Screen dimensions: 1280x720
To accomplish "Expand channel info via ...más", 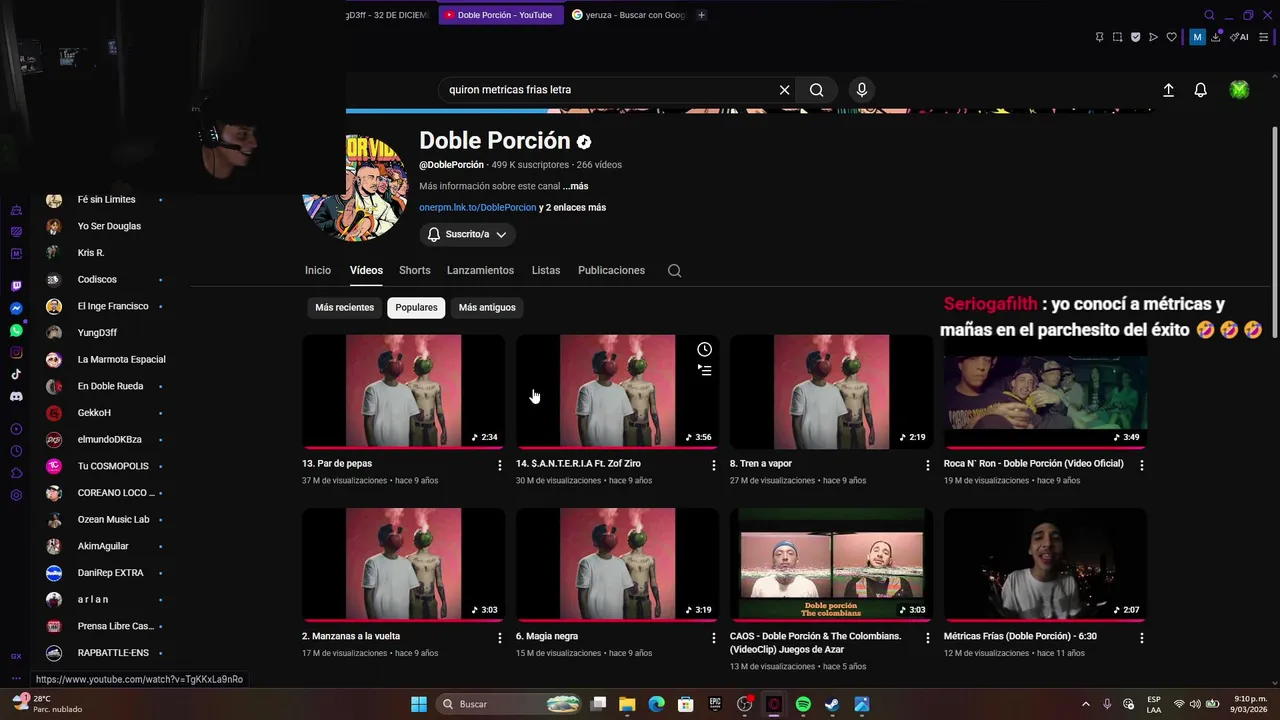I will click(x=575, y=186).
